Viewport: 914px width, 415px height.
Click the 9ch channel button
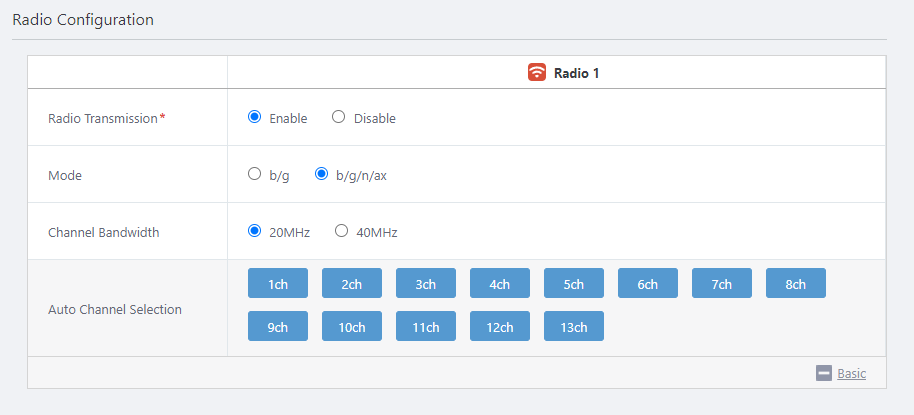click(x=278, y=327)
